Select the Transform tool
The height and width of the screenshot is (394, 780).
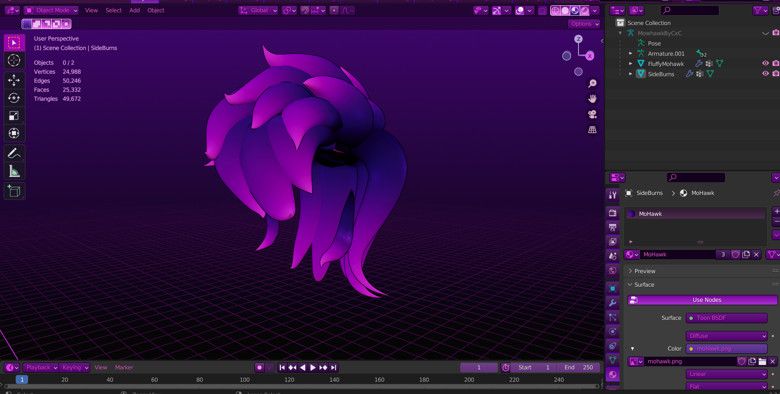tap(14, 133)
